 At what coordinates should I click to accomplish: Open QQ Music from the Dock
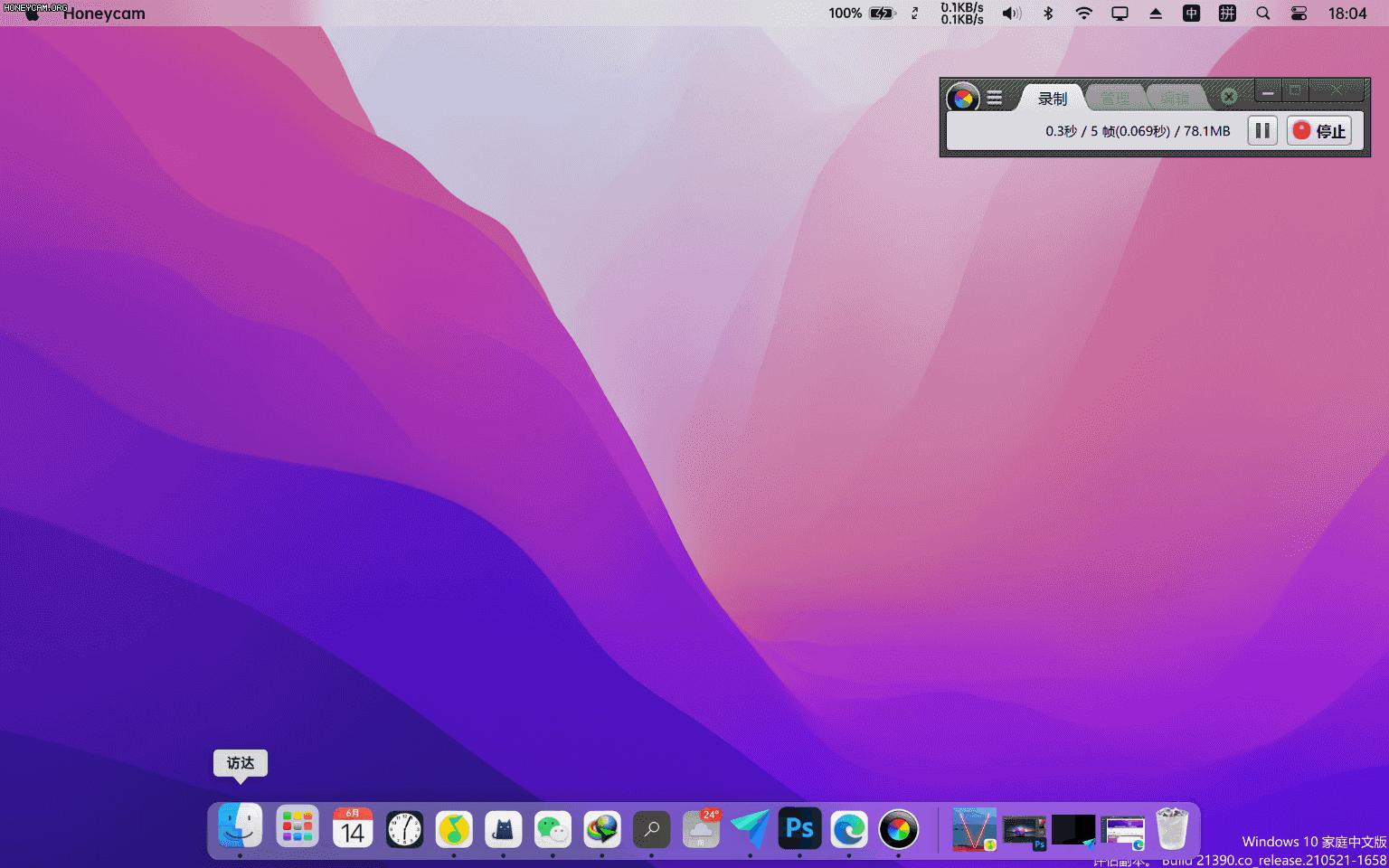click(x=454, y=828)
